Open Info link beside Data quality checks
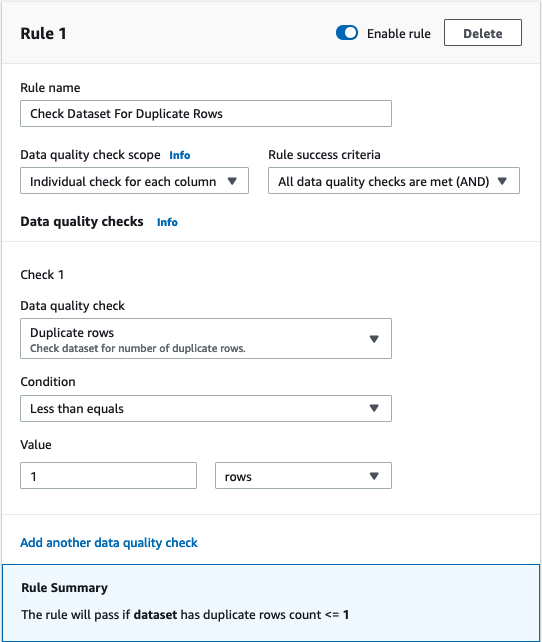 [167, 222]
